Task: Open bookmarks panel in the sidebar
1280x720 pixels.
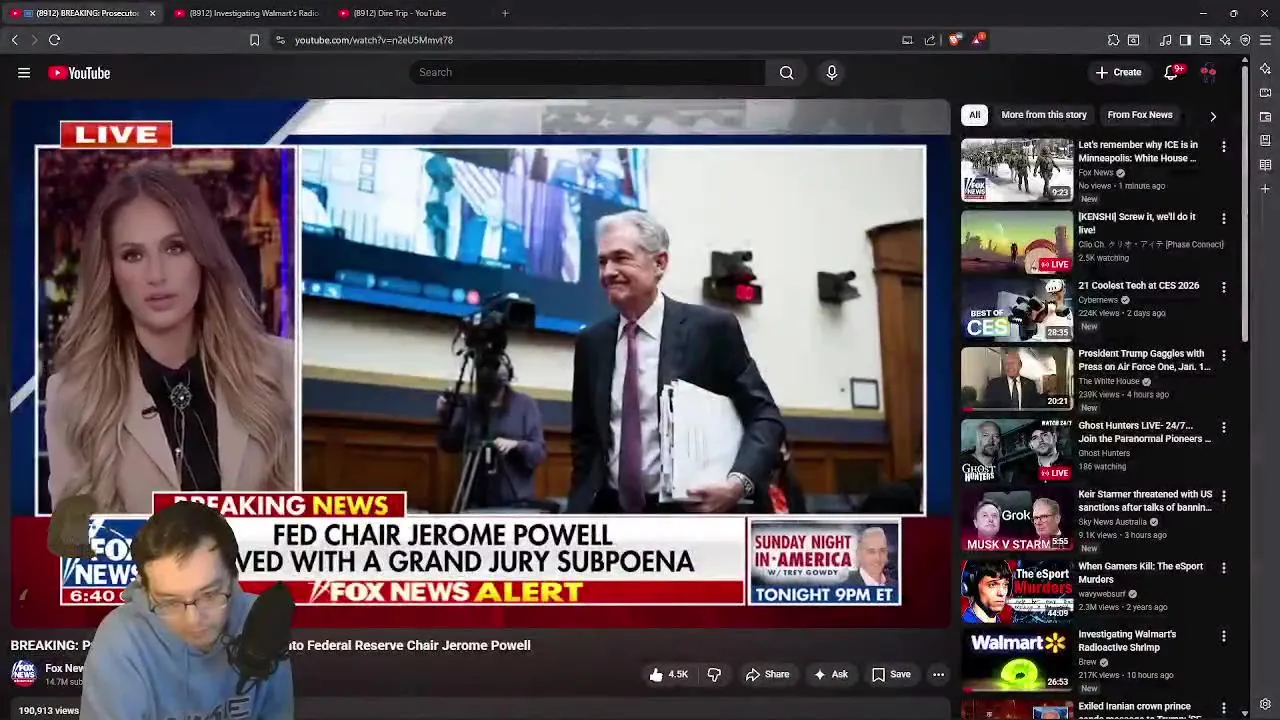Action: tap(1265, 141)
